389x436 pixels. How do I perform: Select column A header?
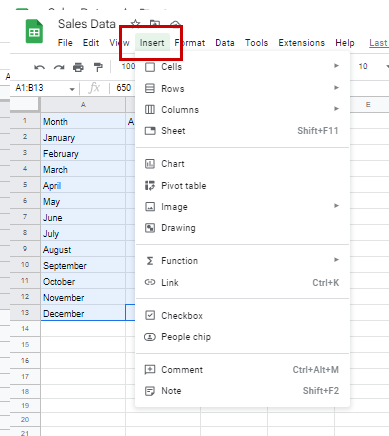tap(83, 105)
